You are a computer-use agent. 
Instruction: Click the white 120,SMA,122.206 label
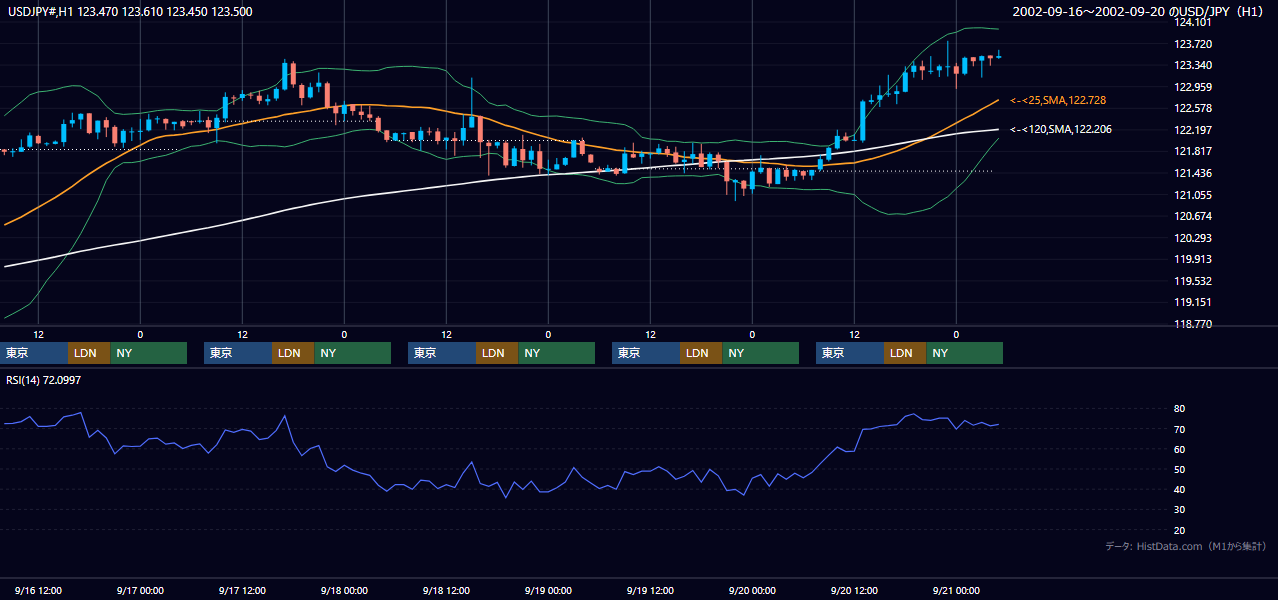coord(1061,129)
